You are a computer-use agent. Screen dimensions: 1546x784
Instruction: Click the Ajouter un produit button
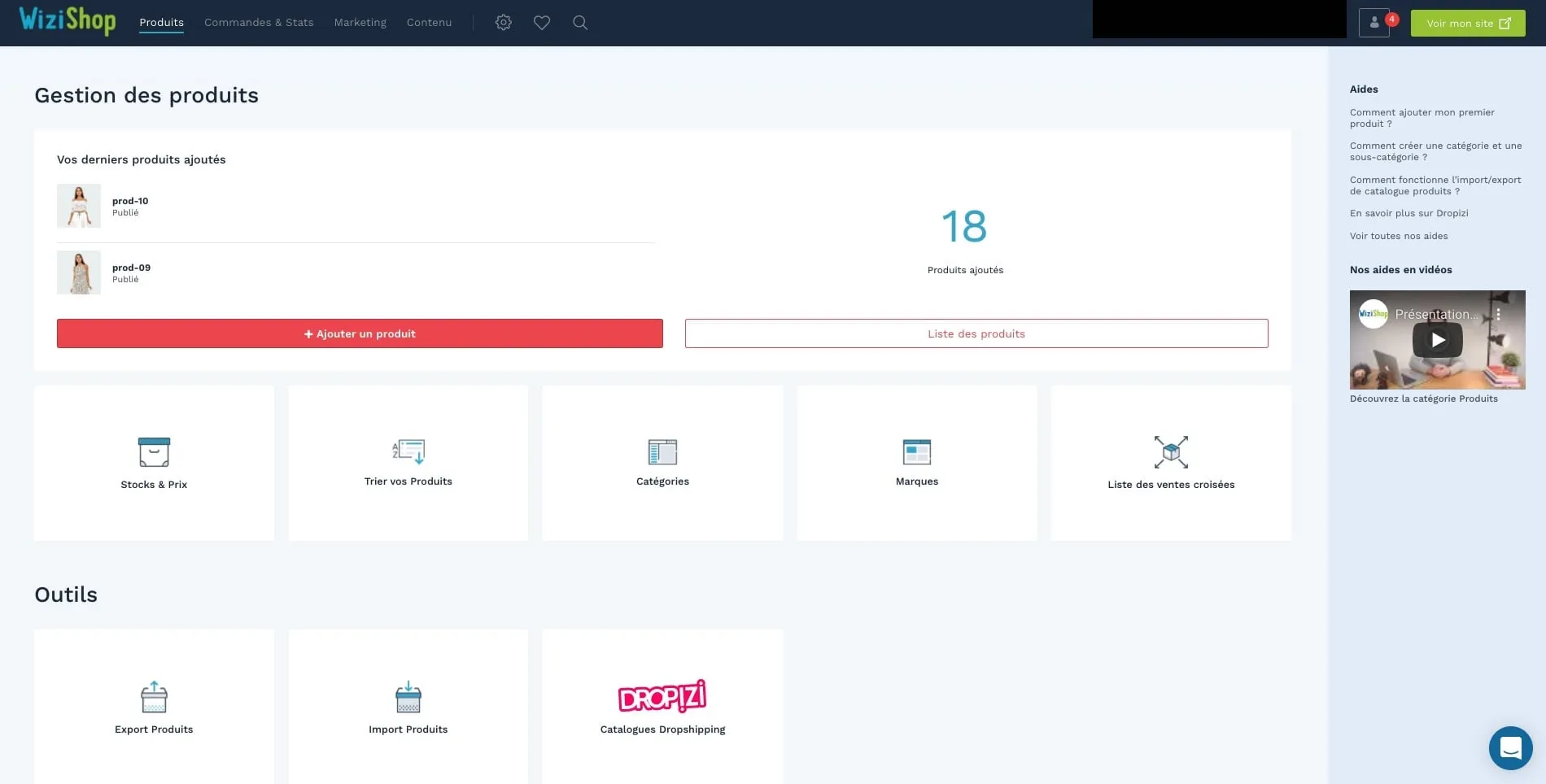(x=360, y=333)
